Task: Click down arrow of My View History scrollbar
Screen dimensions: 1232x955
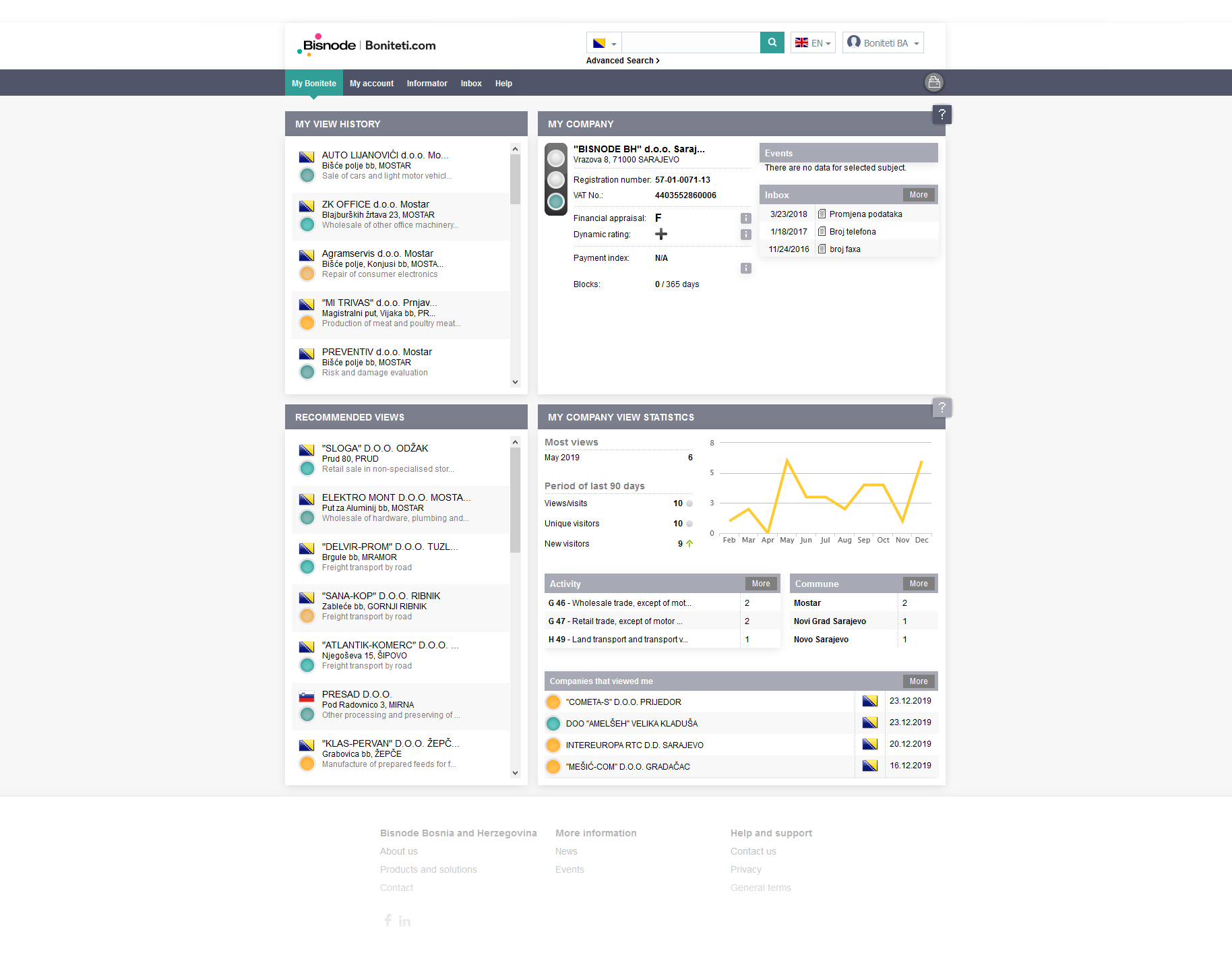Action: 515,382
